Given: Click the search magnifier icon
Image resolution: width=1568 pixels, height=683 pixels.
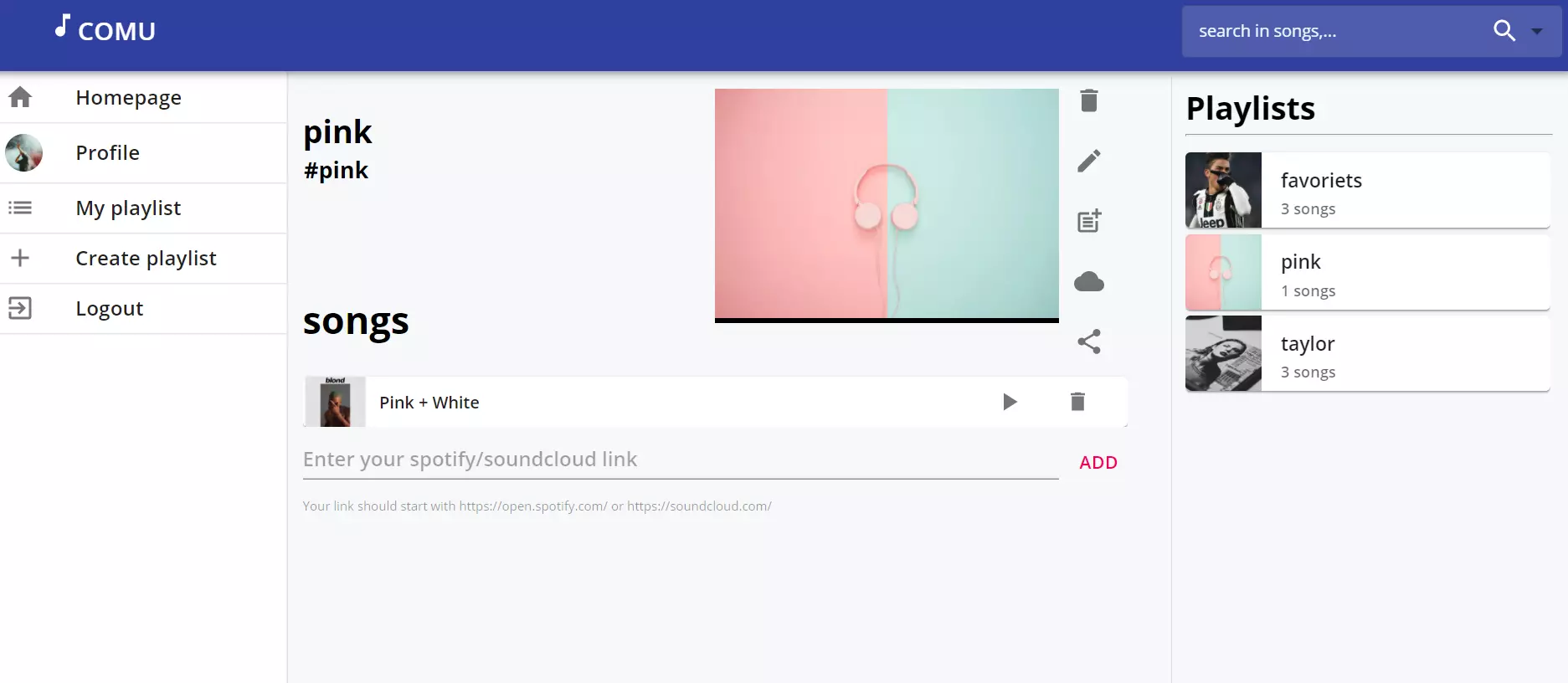Looking at the screenshot, I should coord(1504,31).
